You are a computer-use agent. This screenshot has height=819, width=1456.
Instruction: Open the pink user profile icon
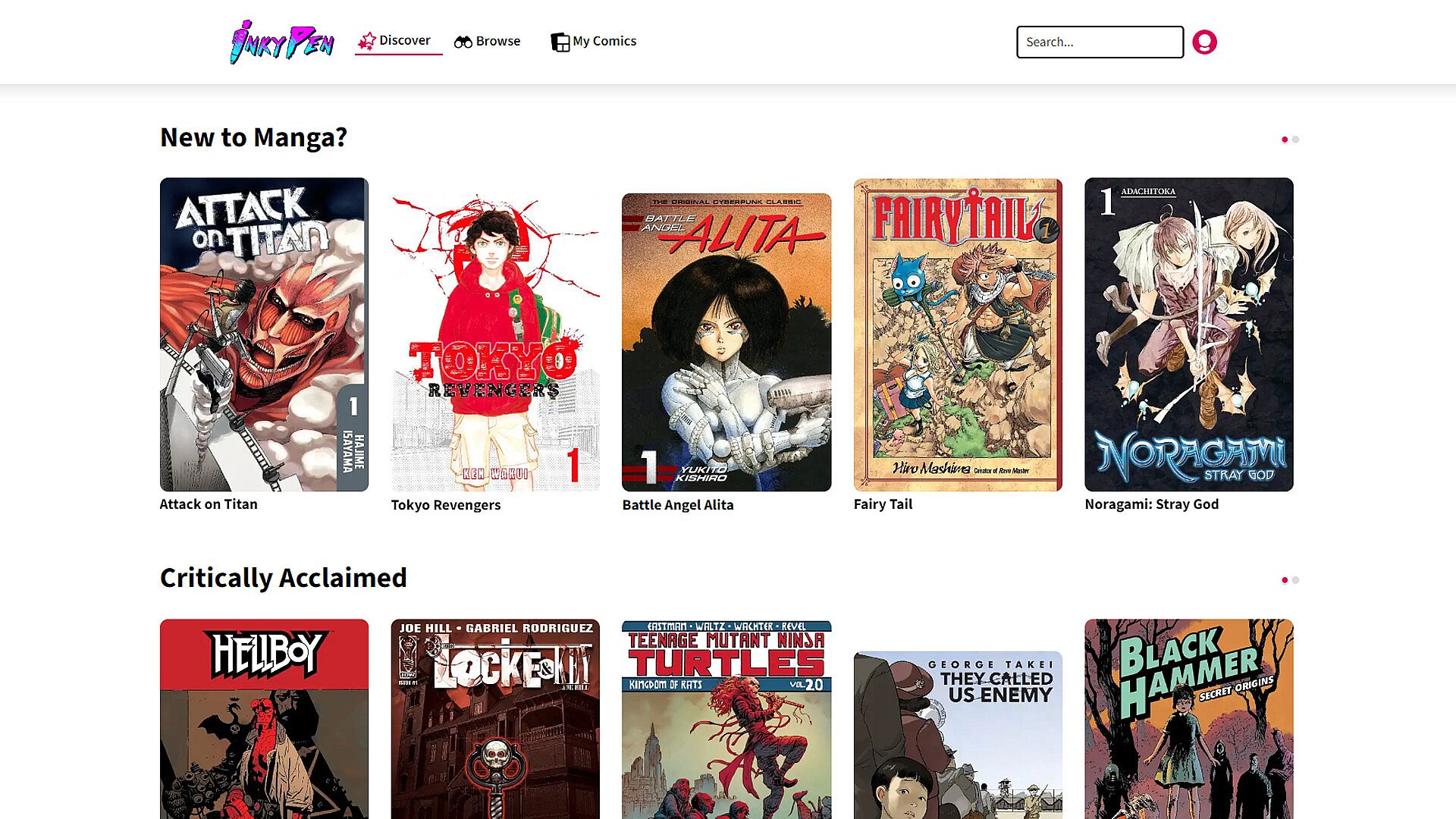point(1204,42)
